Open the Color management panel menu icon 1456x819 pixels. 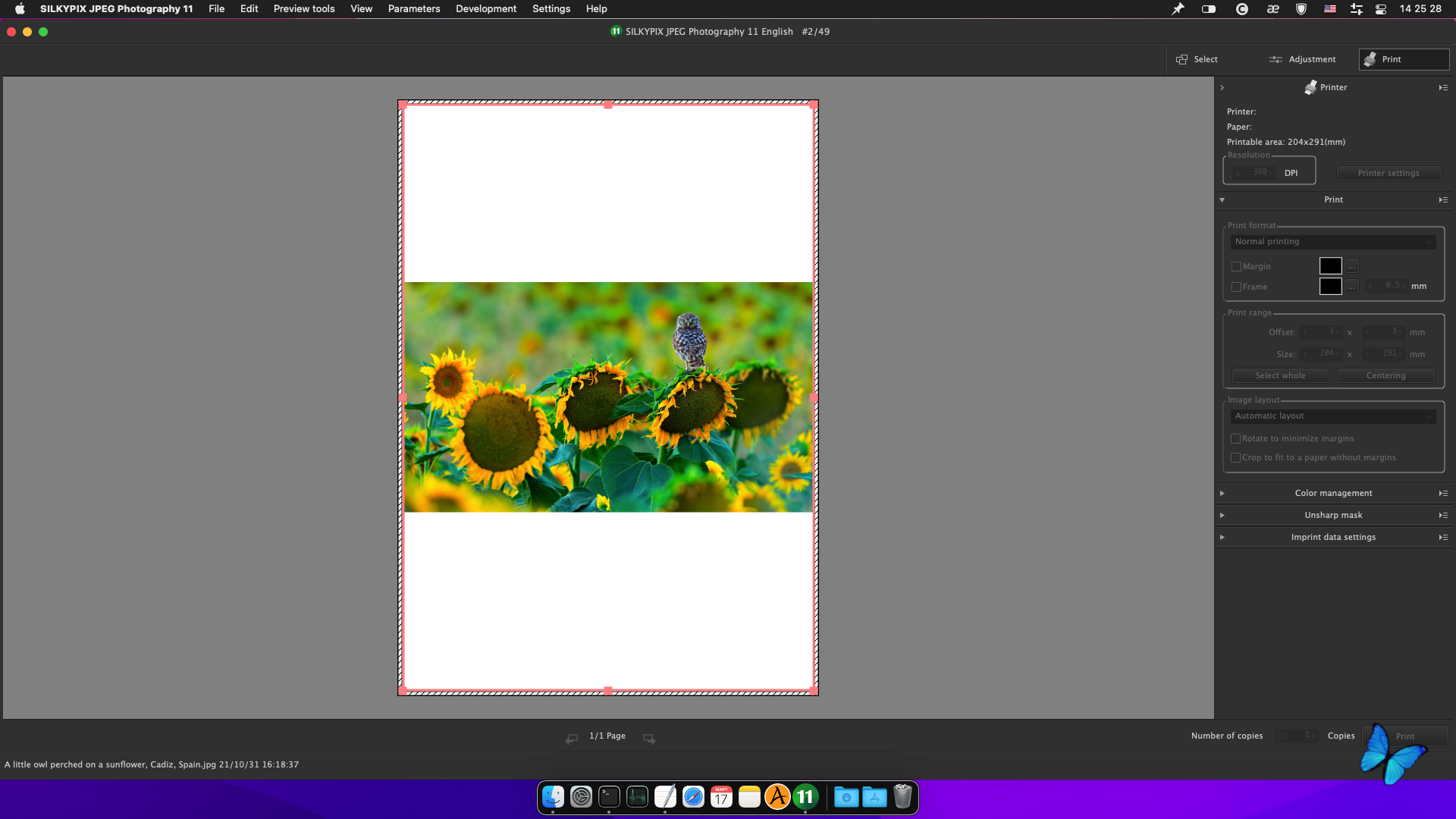[x=1443, y=493]
